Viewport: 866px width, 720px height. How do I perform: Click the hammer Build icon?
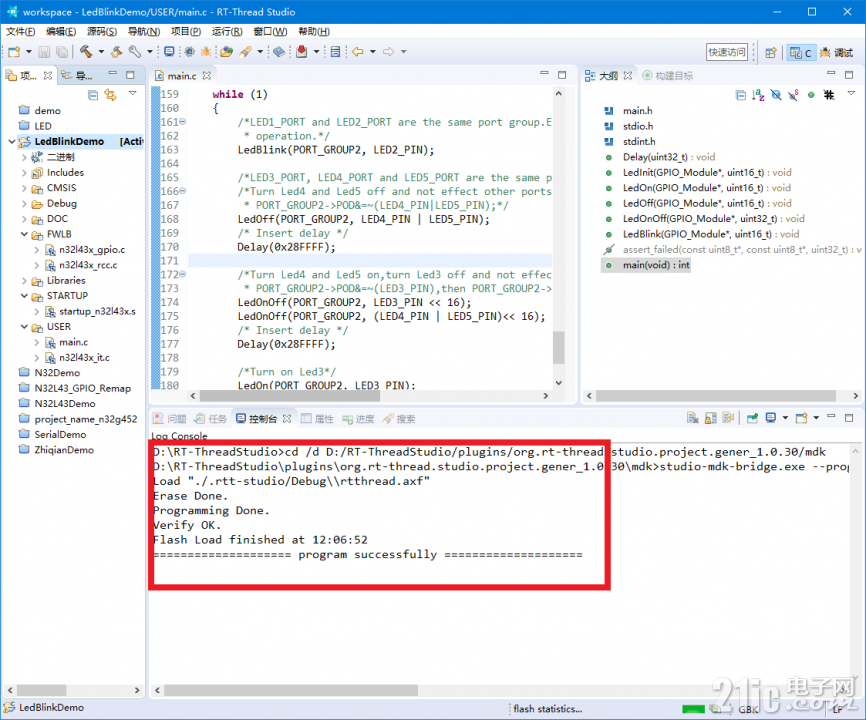click(86, 52)
